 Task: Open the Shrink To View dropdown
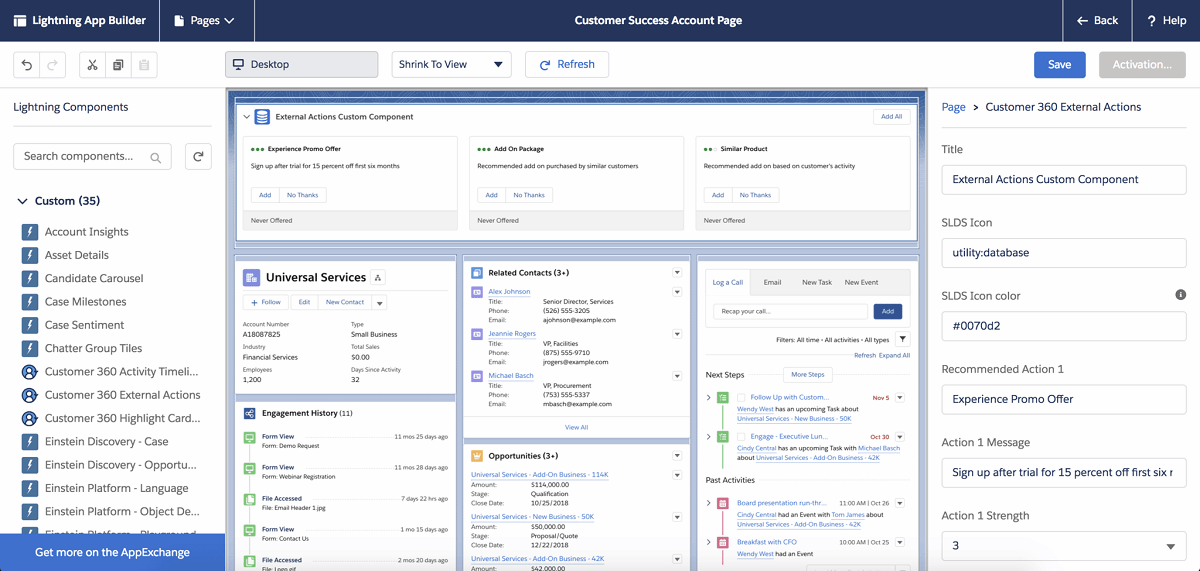tap(451, 65)
